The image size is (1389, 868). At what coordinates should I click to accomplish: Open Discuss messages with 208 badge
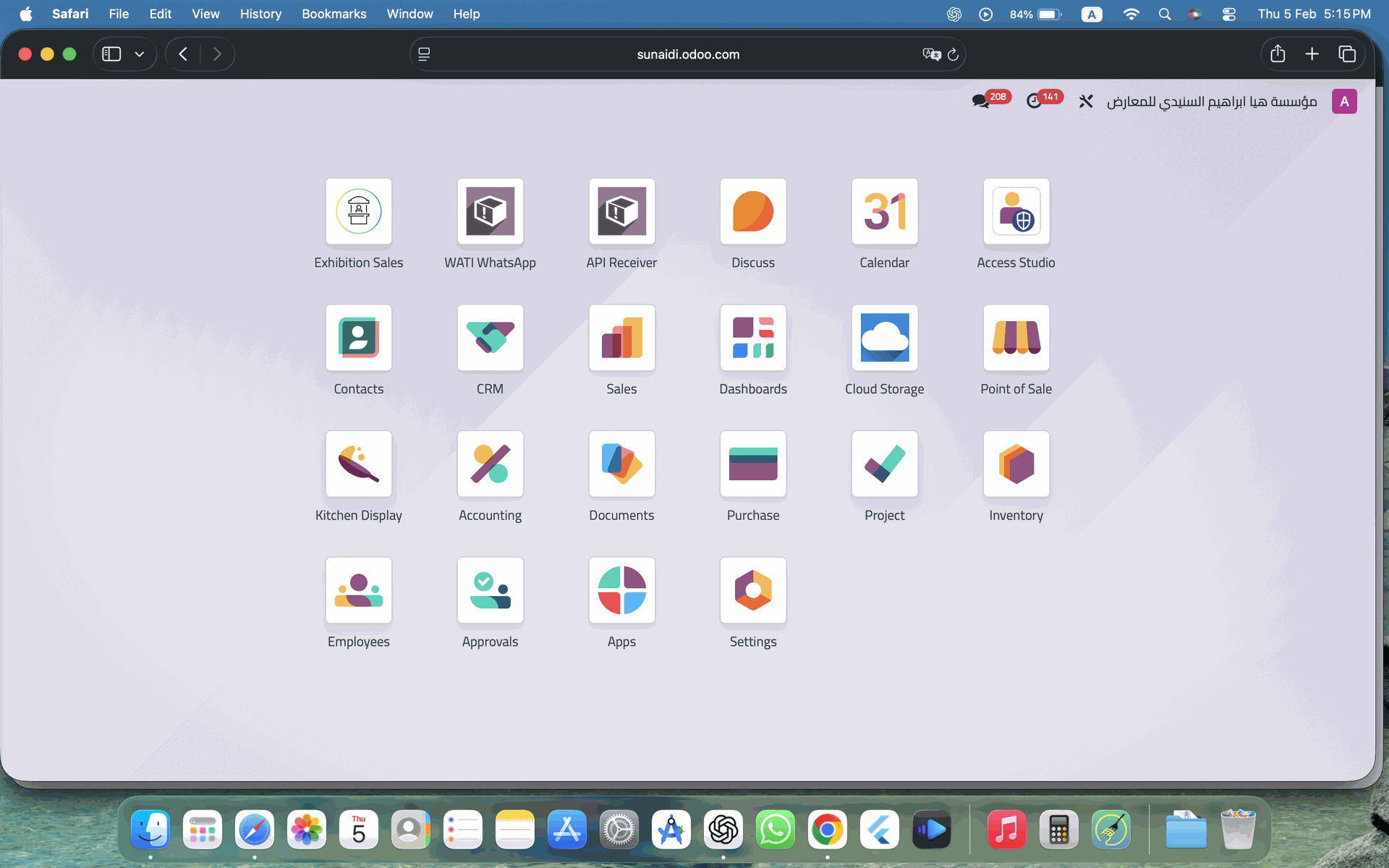point(982,101)
